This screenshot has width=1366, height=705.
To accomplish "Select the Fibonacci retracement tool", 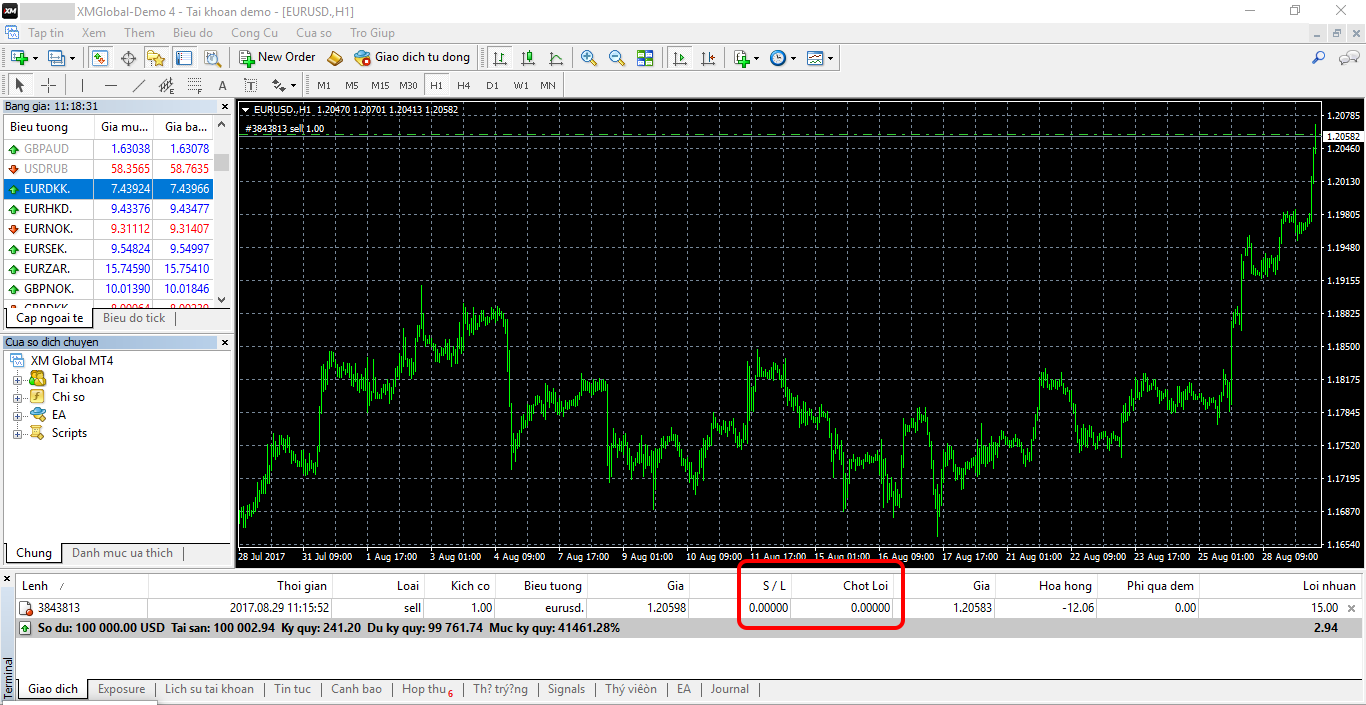I will [x=195, y=85].
